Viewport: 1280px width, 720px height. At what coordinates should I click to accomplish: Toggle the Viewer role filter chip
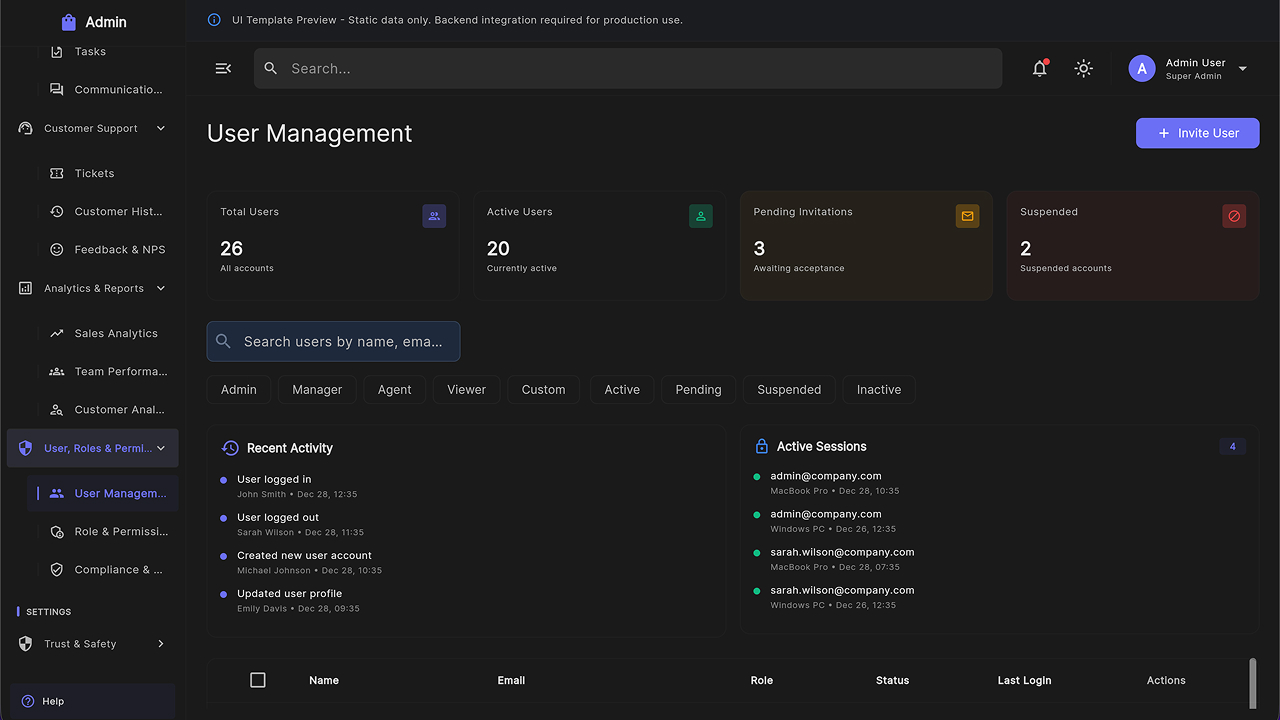[467, 390]
